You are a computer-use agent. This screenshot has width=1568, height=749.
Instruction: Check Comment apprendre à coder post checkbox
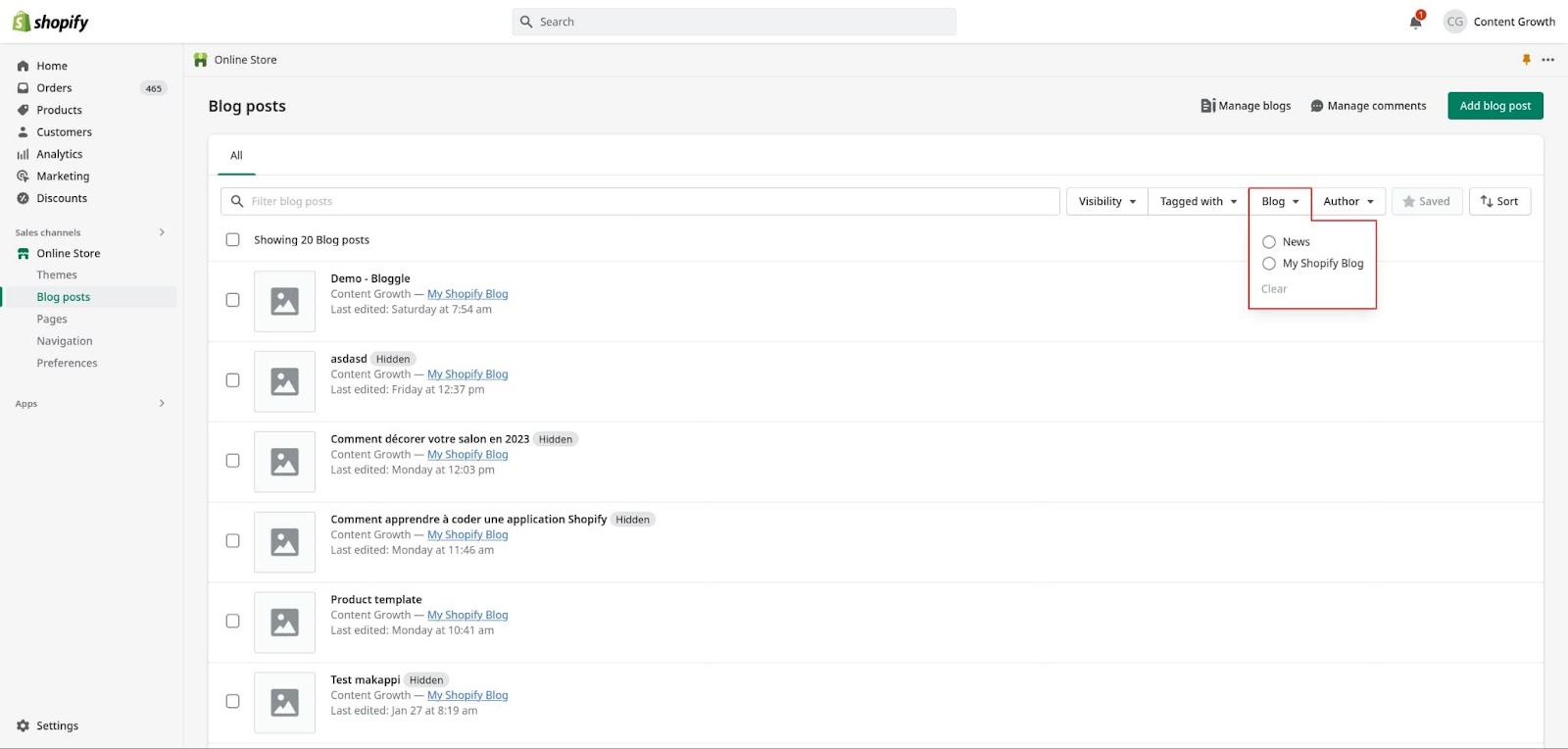click(x=232, y=541)
